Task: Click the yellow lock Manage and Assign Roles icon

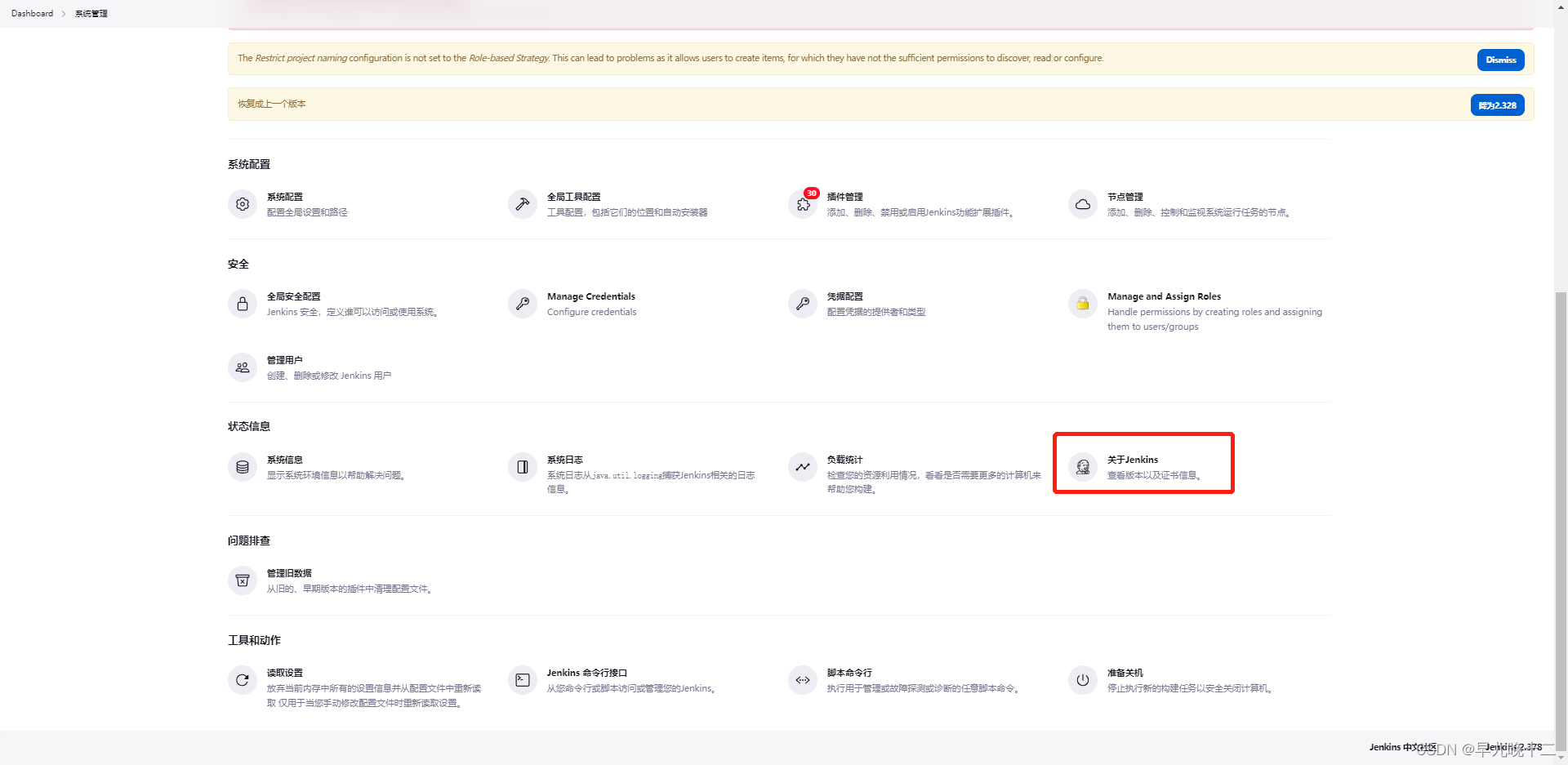Action: click(x=1083, y=304)
